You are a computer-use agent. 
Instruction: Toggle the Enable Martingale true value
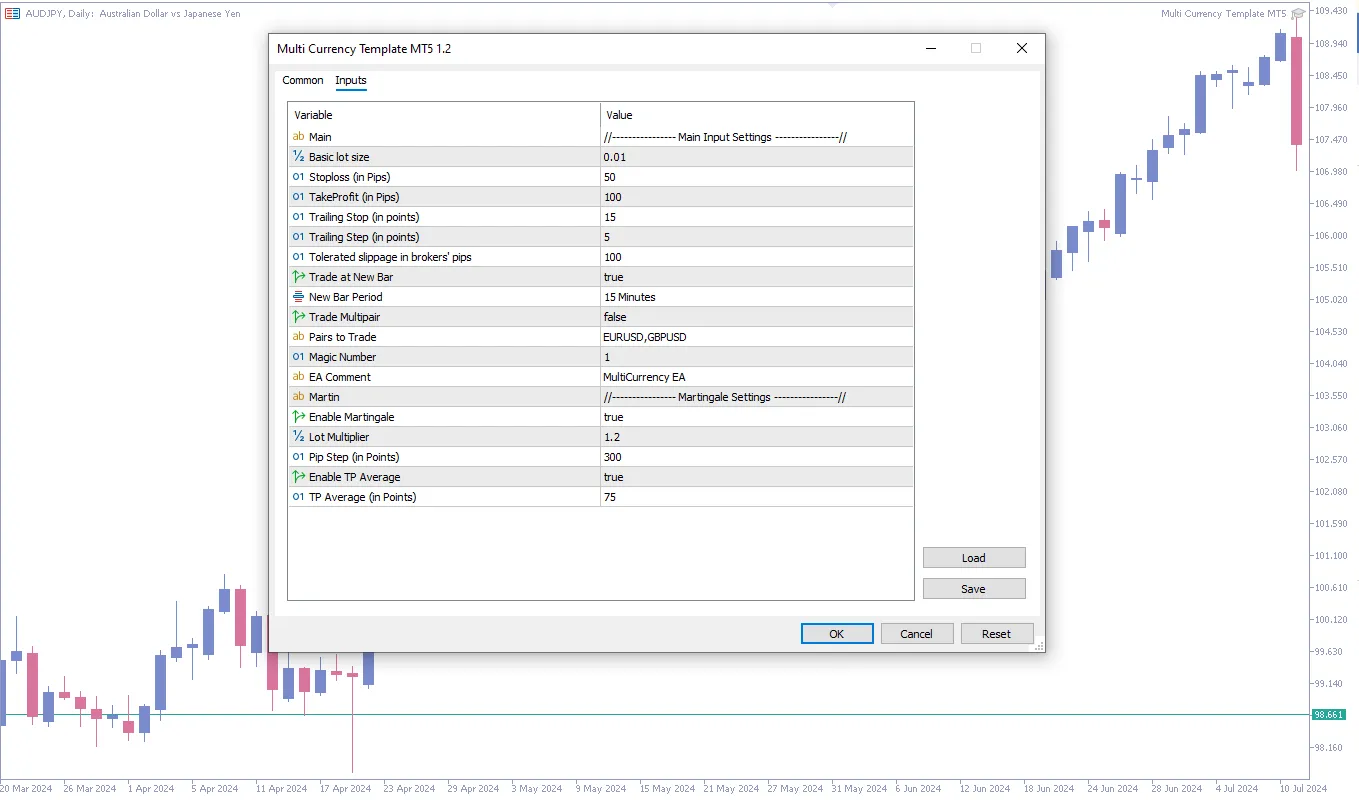756,417
